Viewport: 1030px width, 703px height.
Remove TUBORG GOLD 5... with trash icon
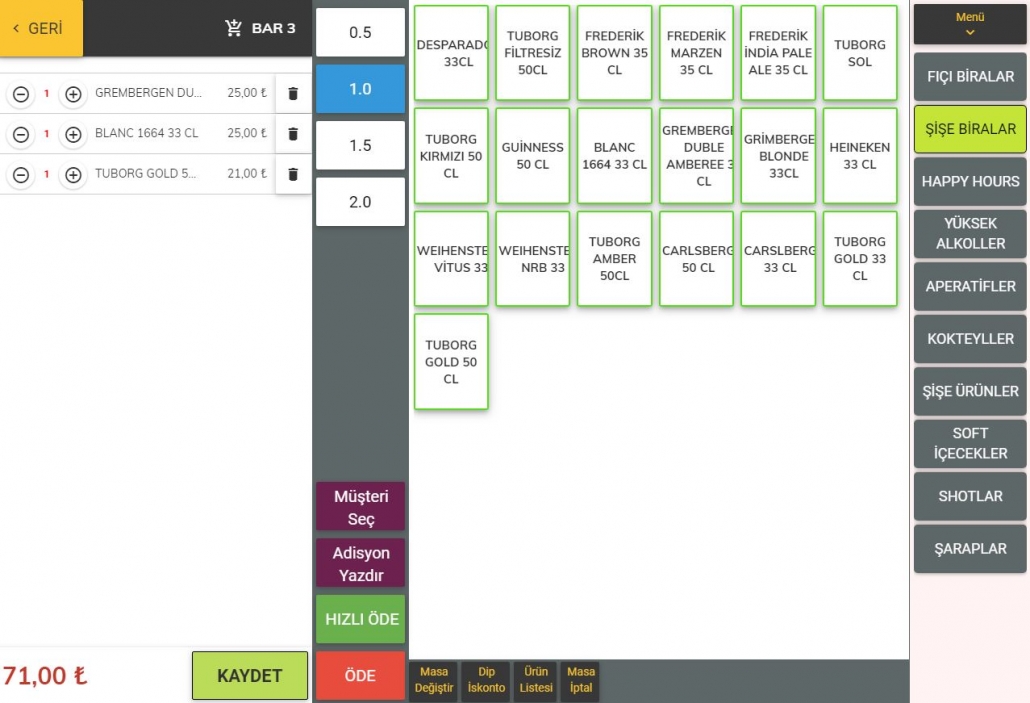point(293,174)
